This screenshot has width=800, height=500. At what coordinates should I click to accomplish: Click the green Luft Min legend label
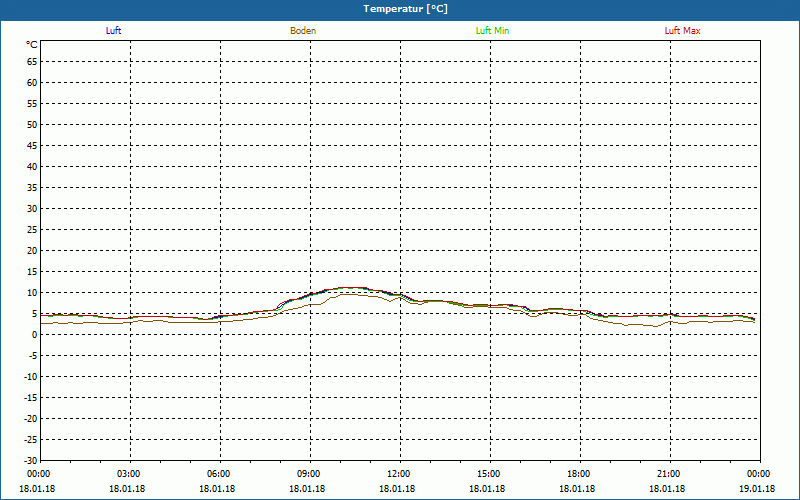(492, 31)
